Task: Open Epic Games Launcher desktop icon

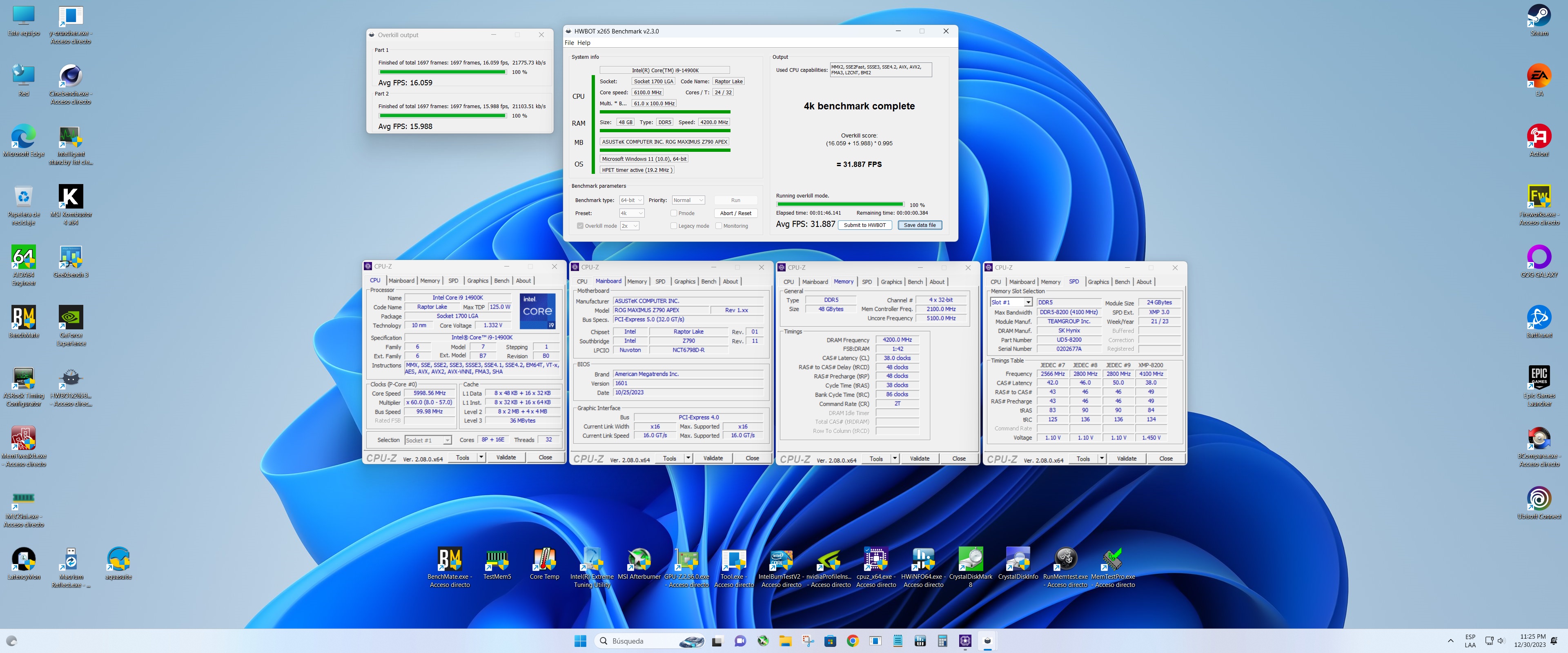Action: [x=1539, y=386]
